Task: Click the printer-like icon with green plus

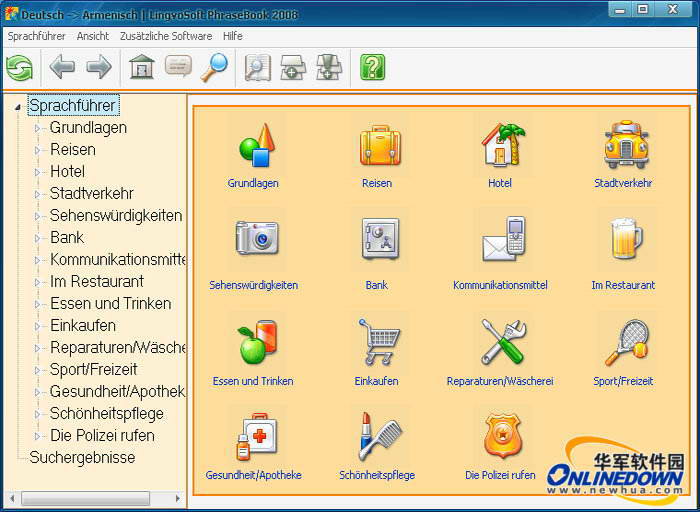Action: tap(293, 68)
